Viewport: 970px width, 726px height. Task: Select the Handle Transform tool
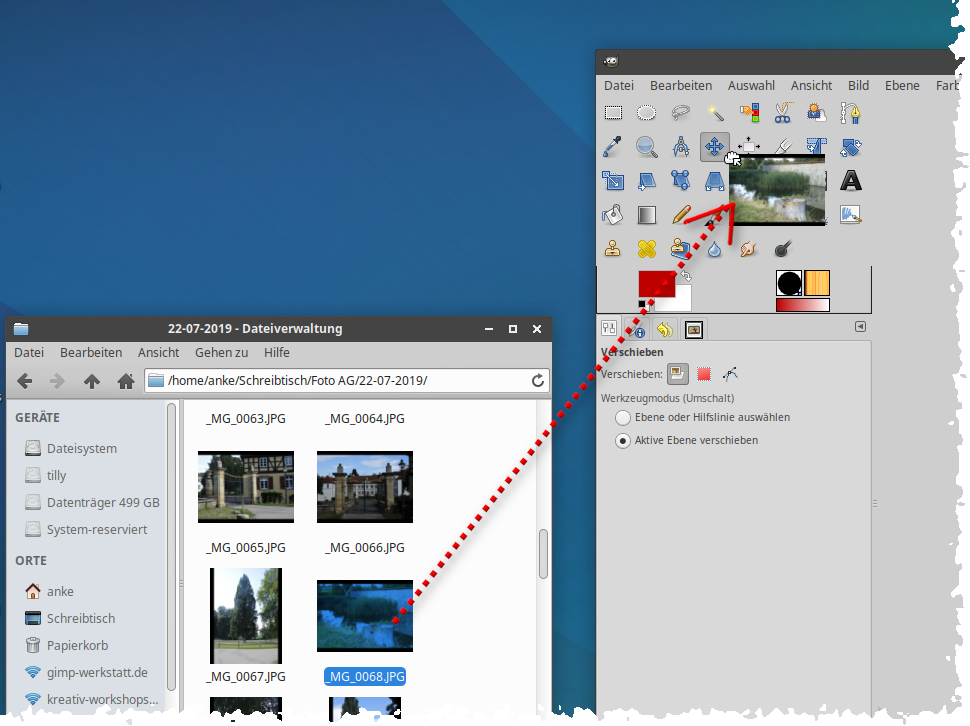(680, 181)
